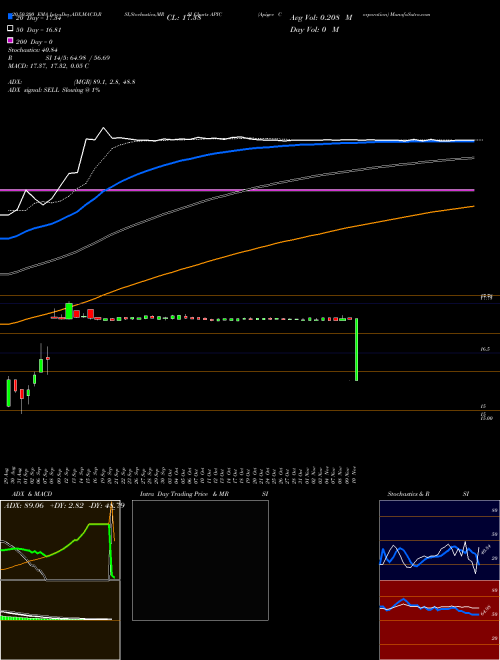Click the '29 Aug' date axis label
The width and height of the screenshot is (500, 660).
tap(8, 475)
